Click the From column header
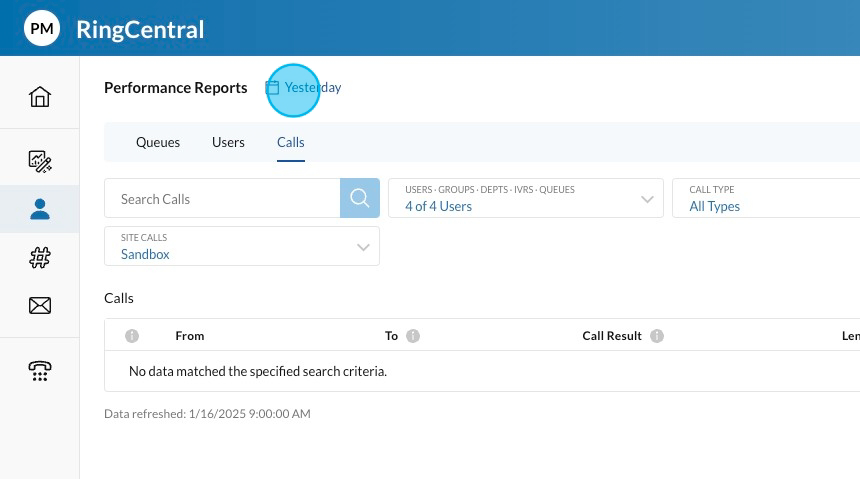Image resolution: width=860 pixels, height=479 pixels. 189,336
